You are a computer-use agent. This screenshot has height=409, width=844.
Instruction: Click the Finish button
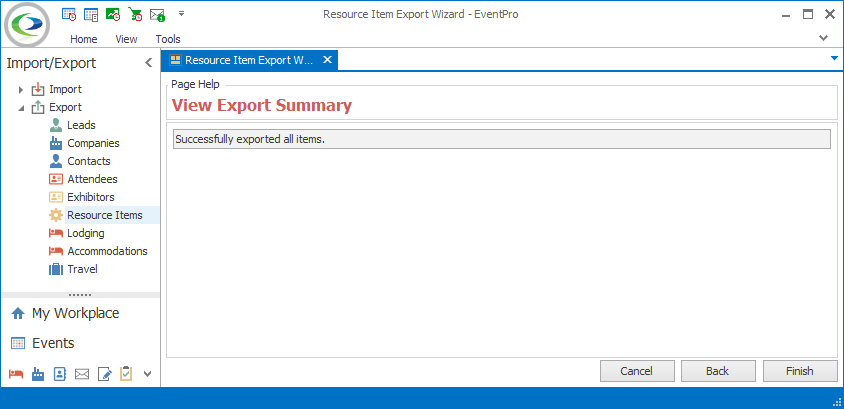(x=800, y=371)
